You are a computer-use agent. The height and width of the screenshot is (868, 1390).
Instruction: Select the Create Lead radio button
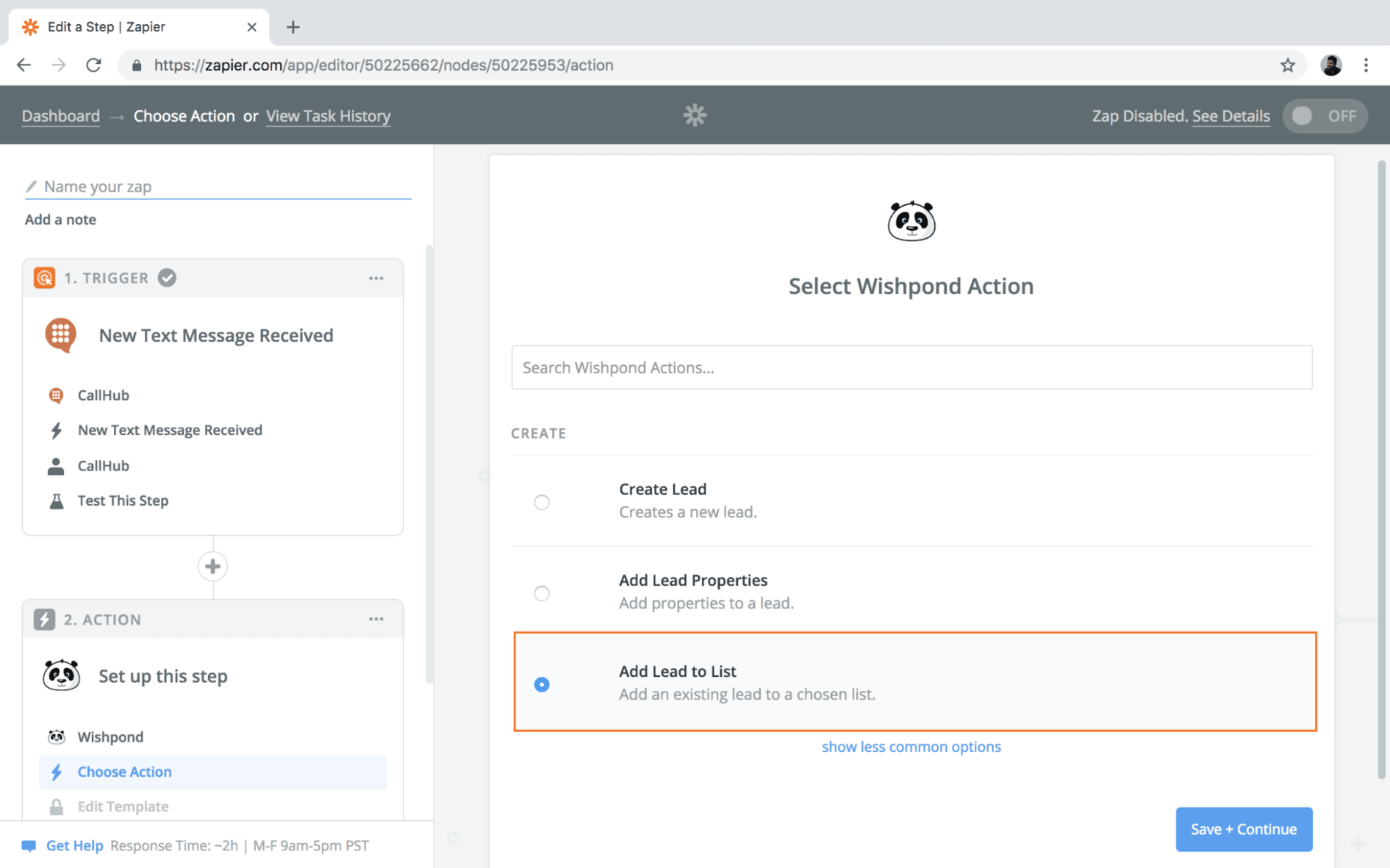tap(542, 502)
